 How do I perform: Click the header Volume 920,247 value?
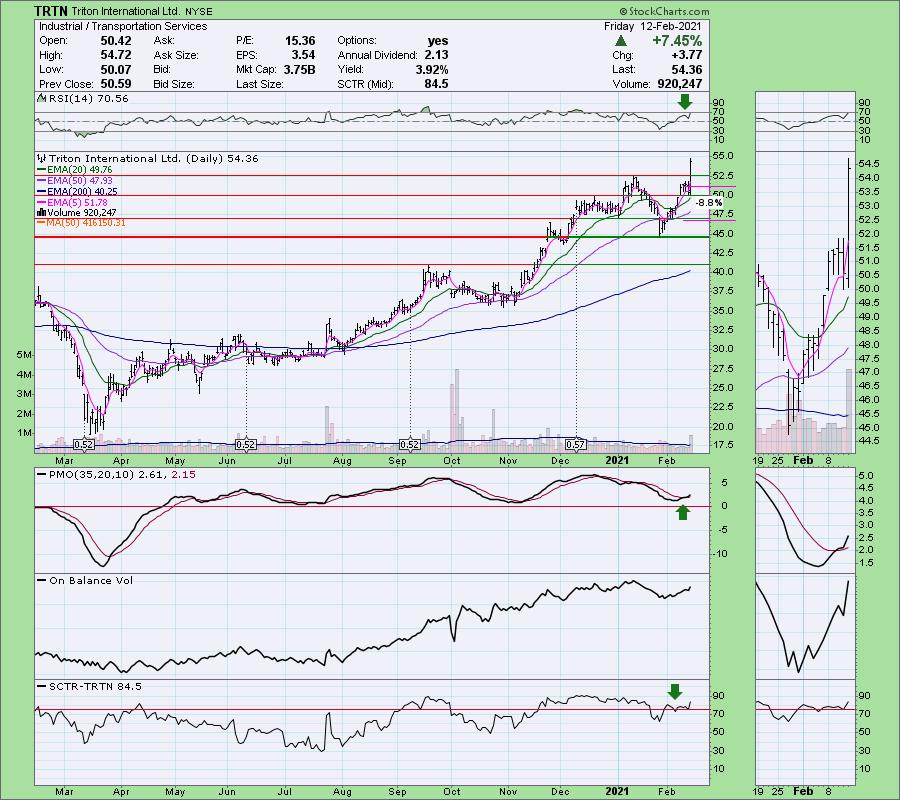680,84
